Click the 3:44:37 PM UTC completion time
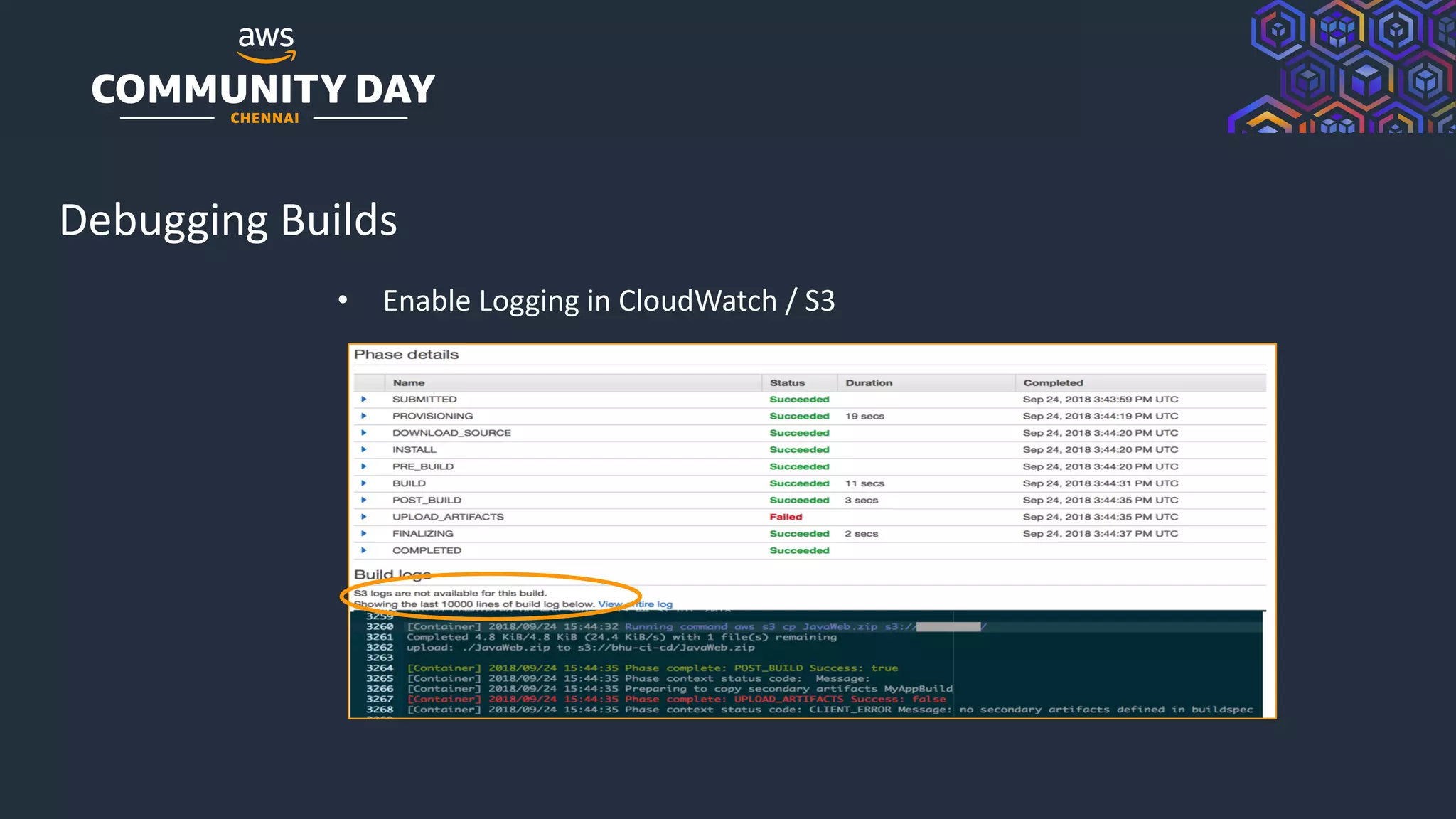1456x819 pixels. point(1101,534)
